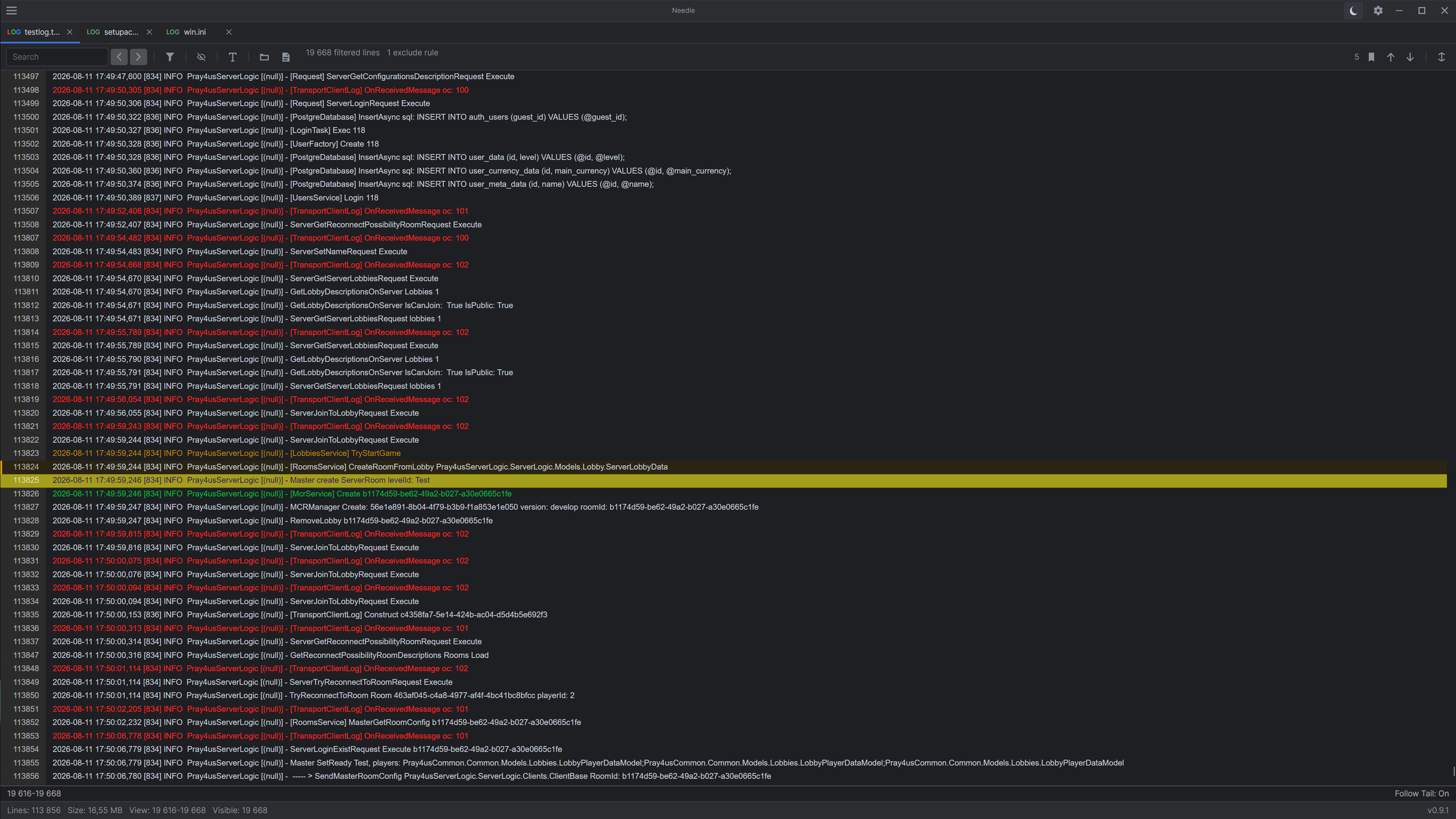The height and width of the screenshot is (819, 1456).
Task: Jump to previous bookmark arrow
Action: click(1390, 57)
